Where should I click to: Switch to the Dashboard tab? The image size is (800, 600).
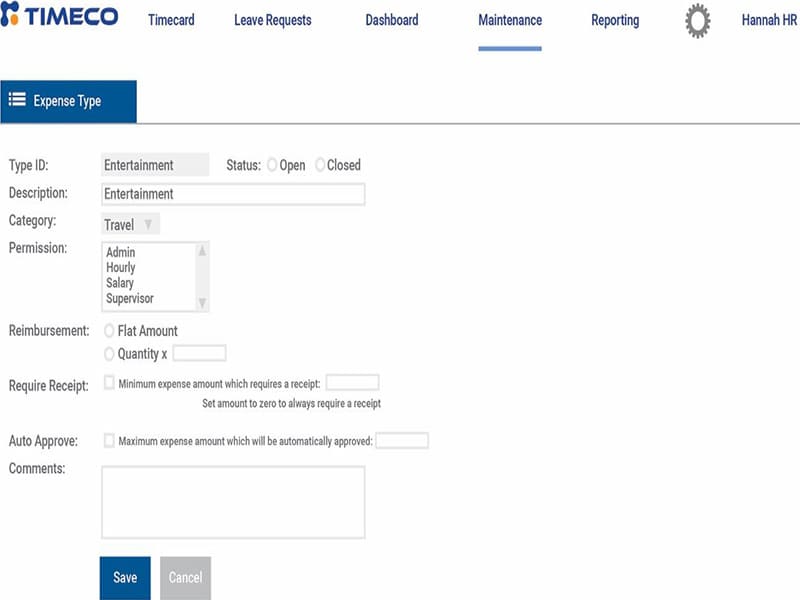(392, 20)
